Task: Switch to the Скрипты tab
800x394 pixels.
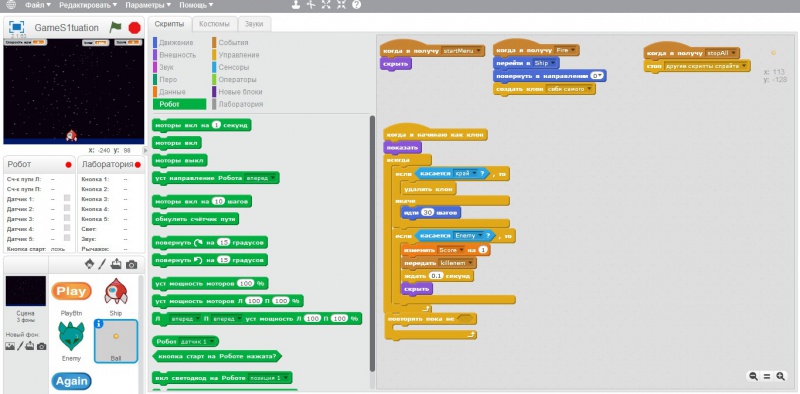Action: (x=170, y=24)
